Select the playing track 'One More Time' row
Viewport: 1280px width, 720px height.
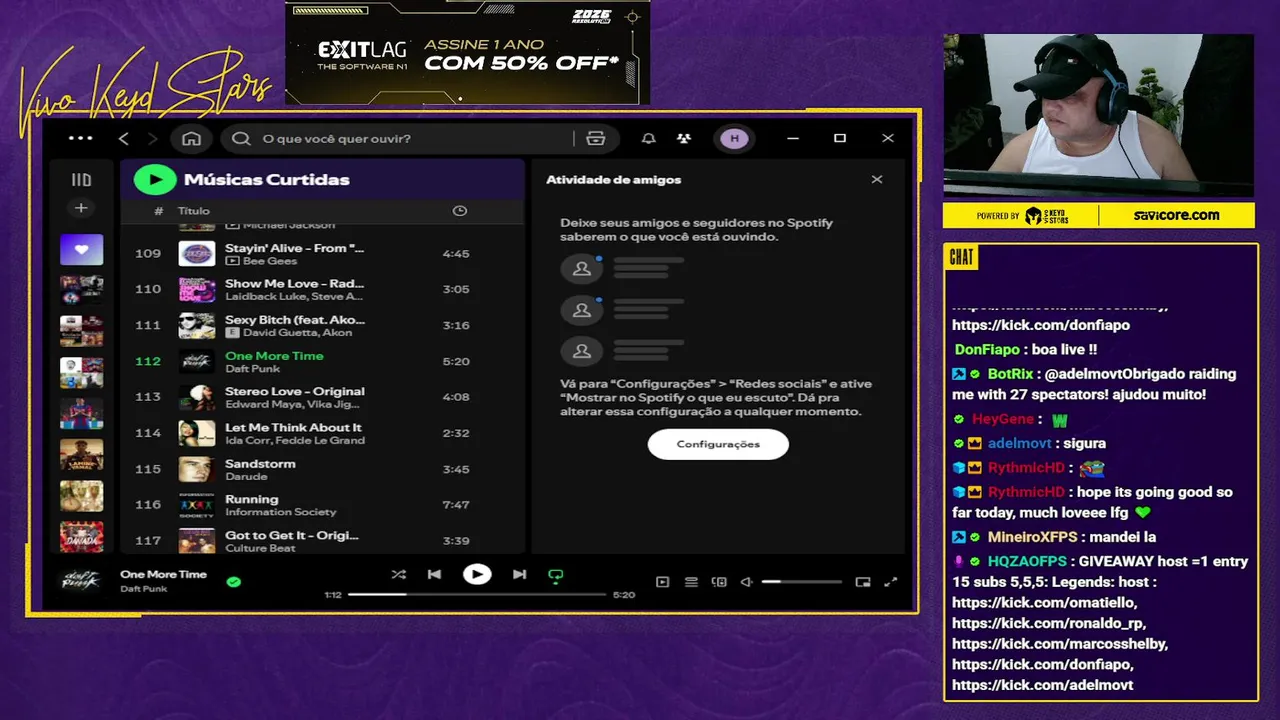coord(322,361)
